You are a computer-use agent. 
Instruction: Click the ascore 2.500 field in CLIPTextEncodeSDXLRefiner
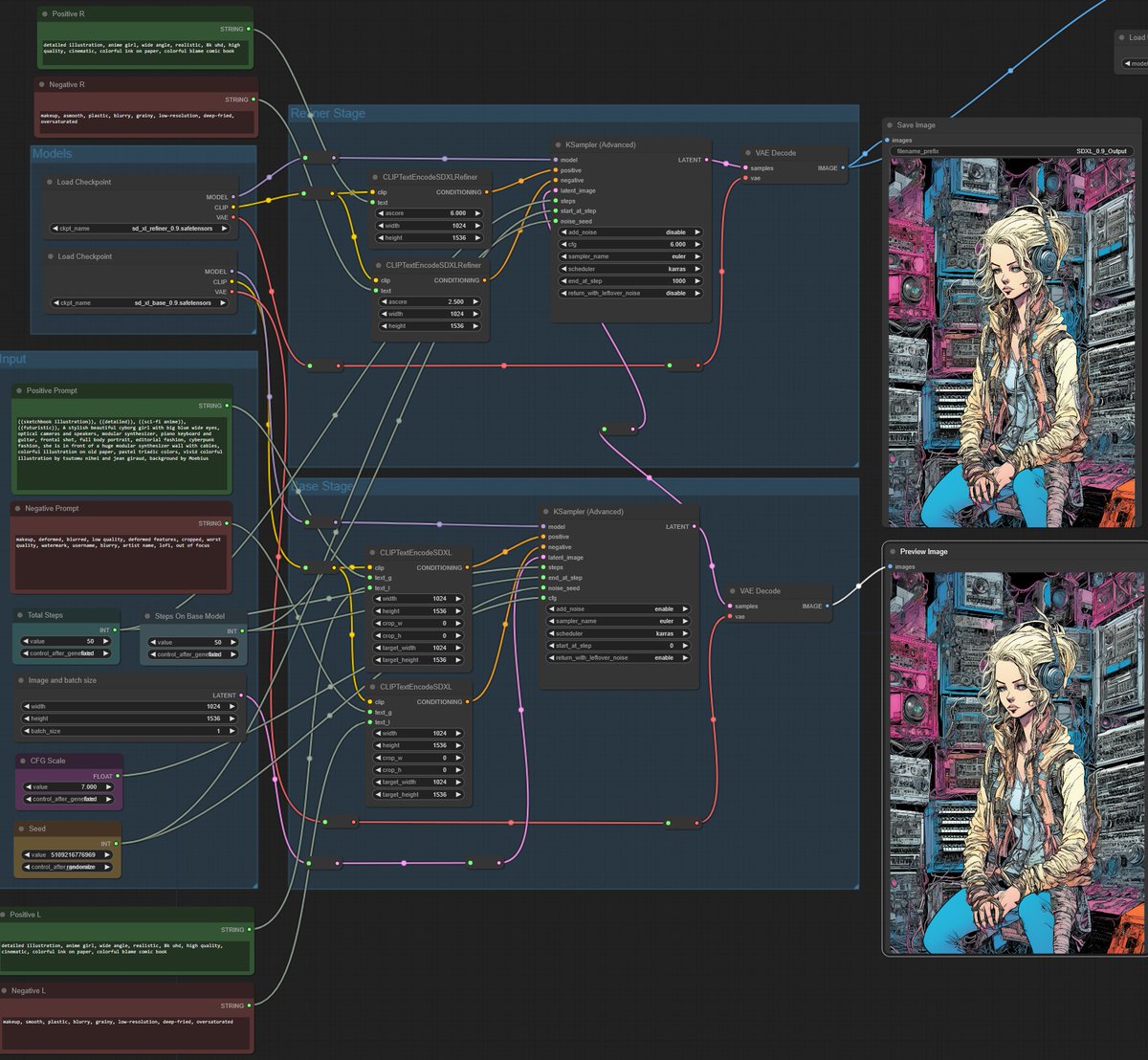(x=430, y=301)
